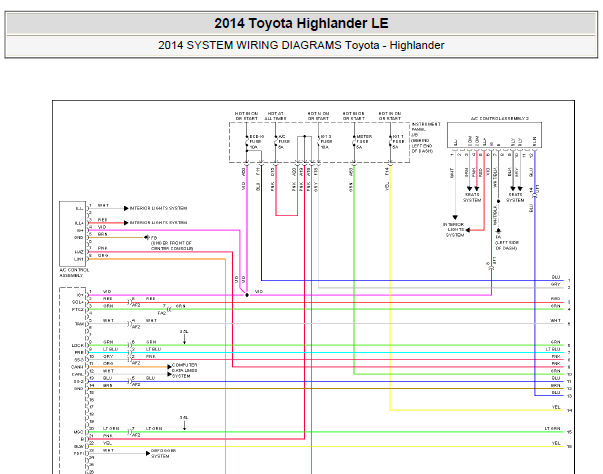Click 'YEL' label at right edge line 16

tap(556, 443)
